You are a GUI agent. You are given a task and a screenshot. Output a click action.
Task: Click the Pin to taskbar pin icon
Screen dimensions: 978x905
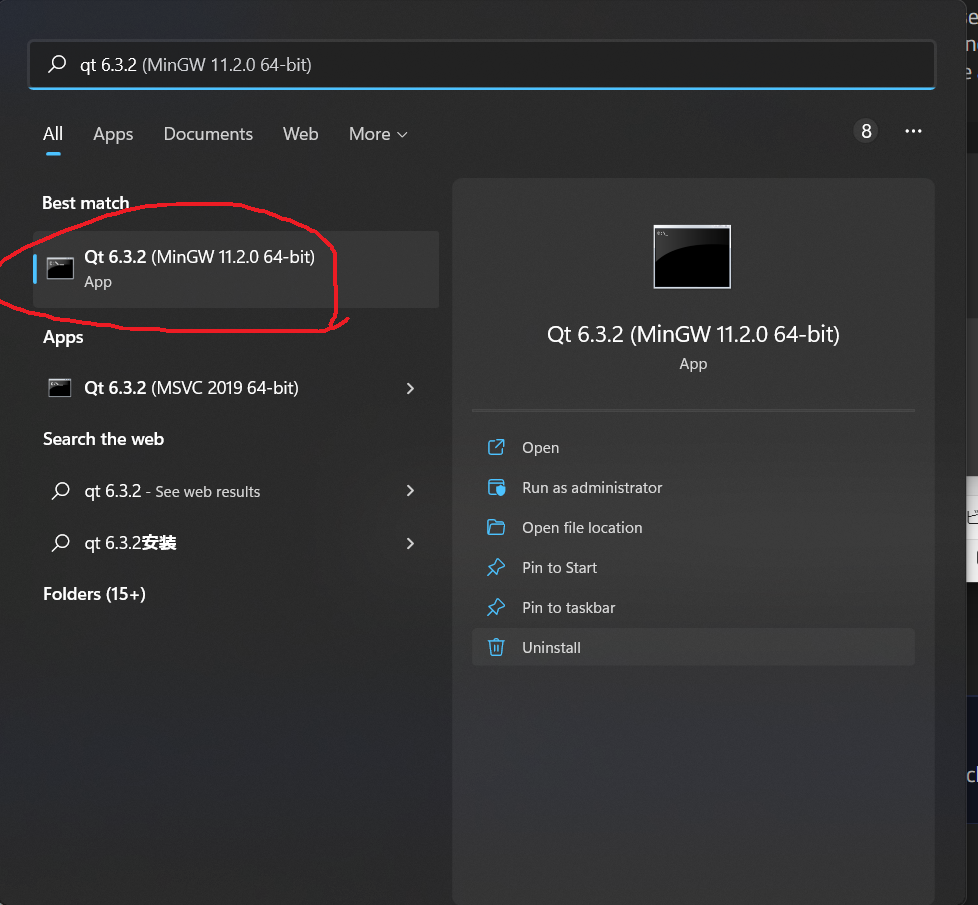(x=496, y=607)
